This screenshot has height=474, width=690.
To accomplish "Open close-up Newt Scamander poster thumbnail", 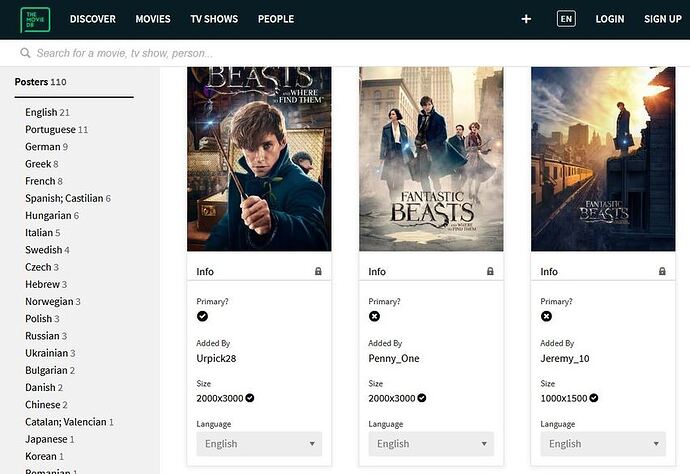I will (259, 159).
